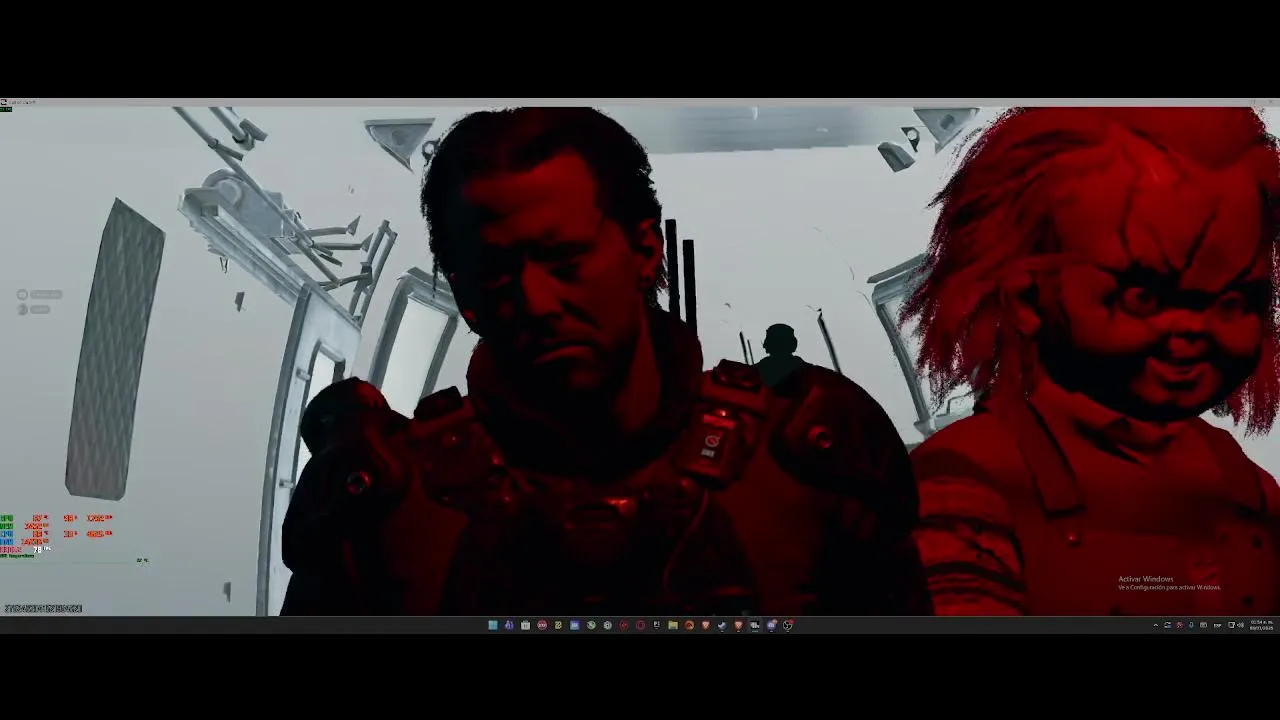Click the red tray icon
Image resolution: width=1280 pixels, height=720 pixels.
pos(1179,625)
